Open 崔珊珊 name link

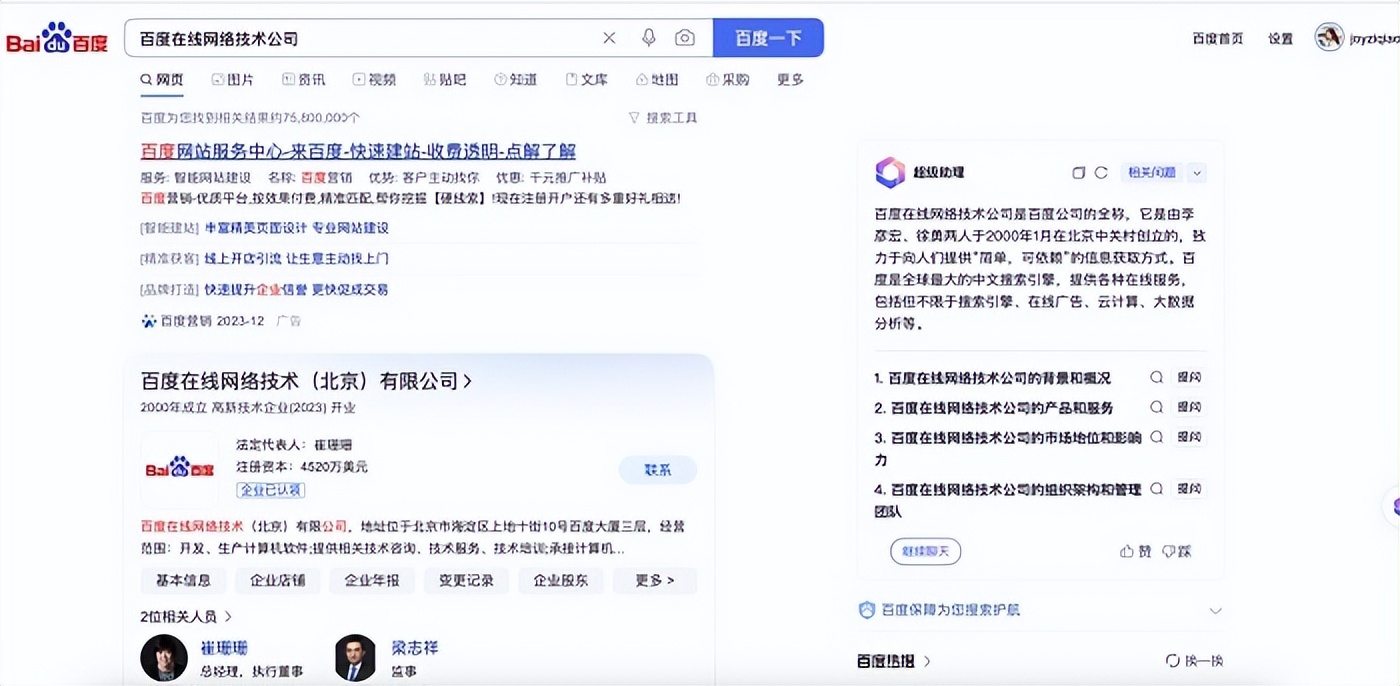click(x=224, y=648)
